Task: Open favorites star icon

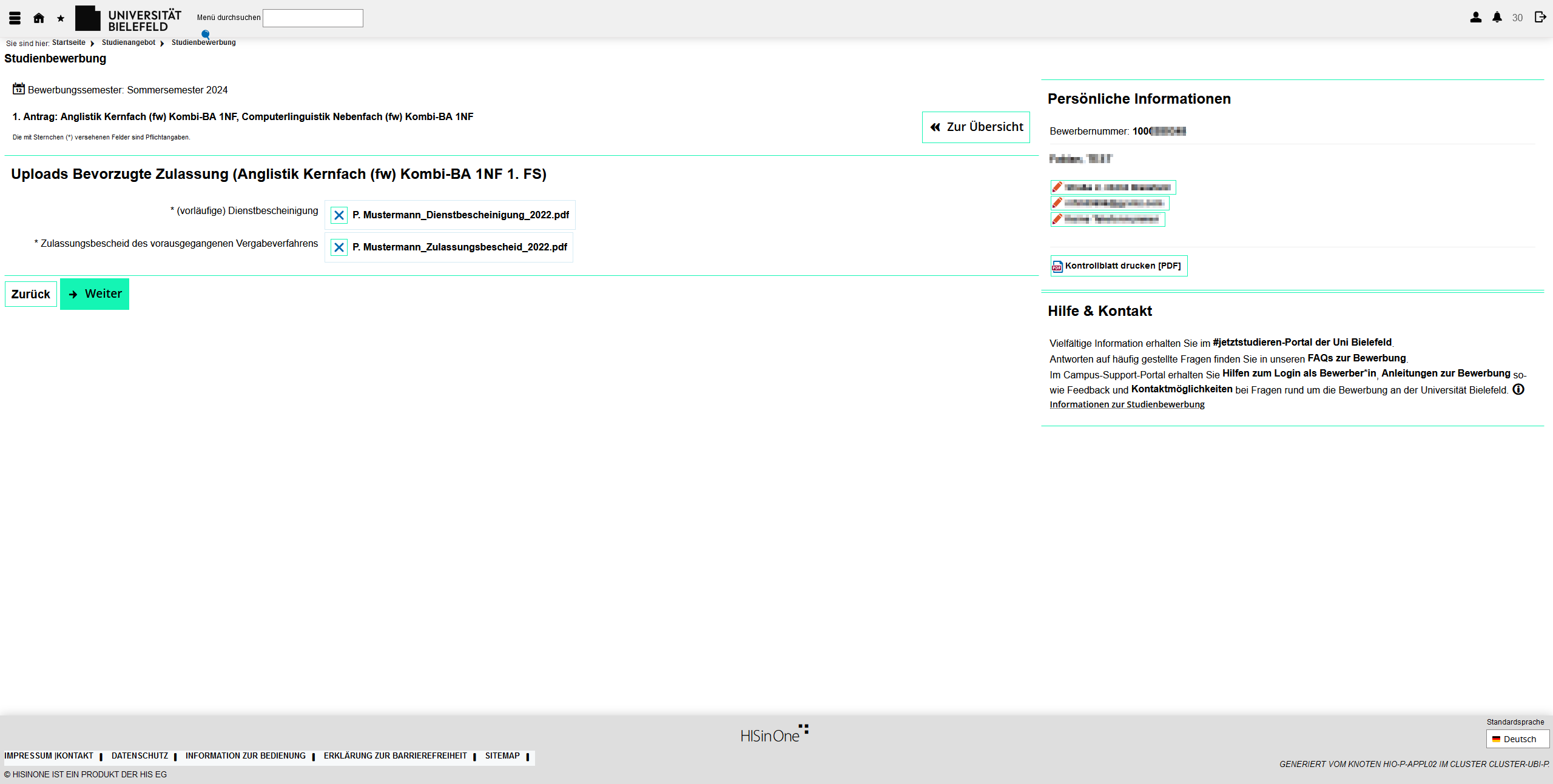Action: tap(61, 19)
